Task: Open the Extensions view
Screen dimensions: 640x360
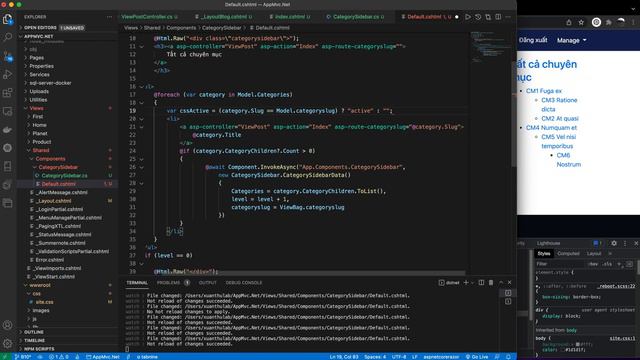Action: (x=7, y=93)
